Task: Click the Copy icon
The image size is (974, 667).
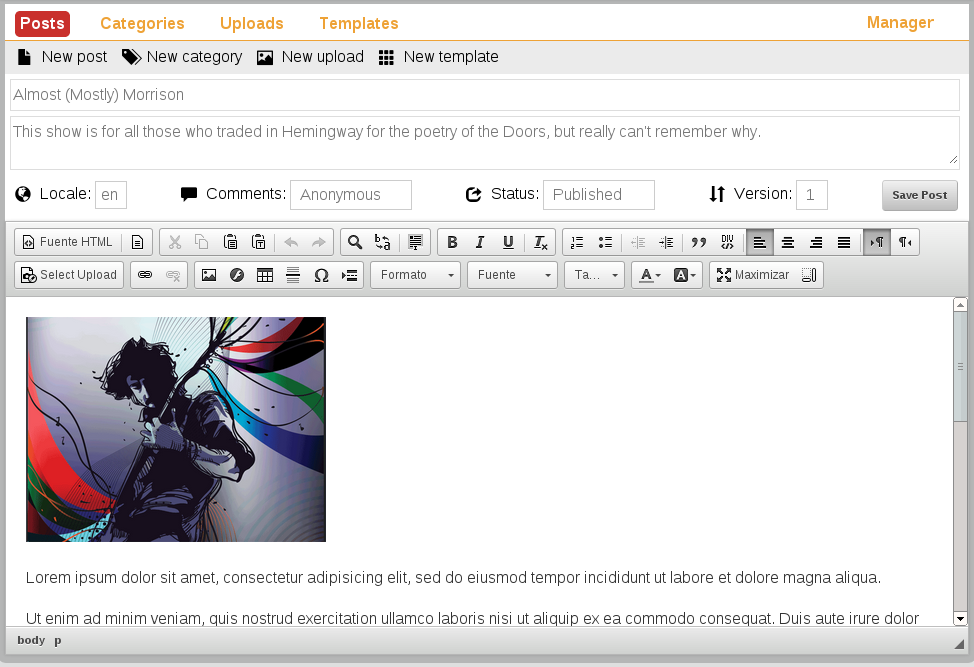Action: pos(201,242)
